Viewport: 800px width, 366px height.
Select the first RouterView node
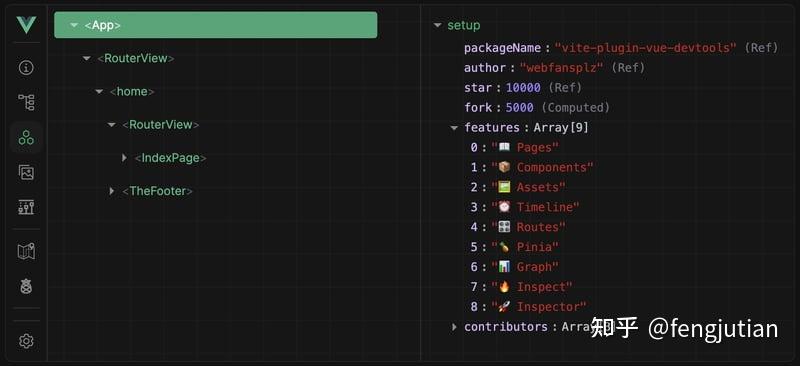[136, 58]
